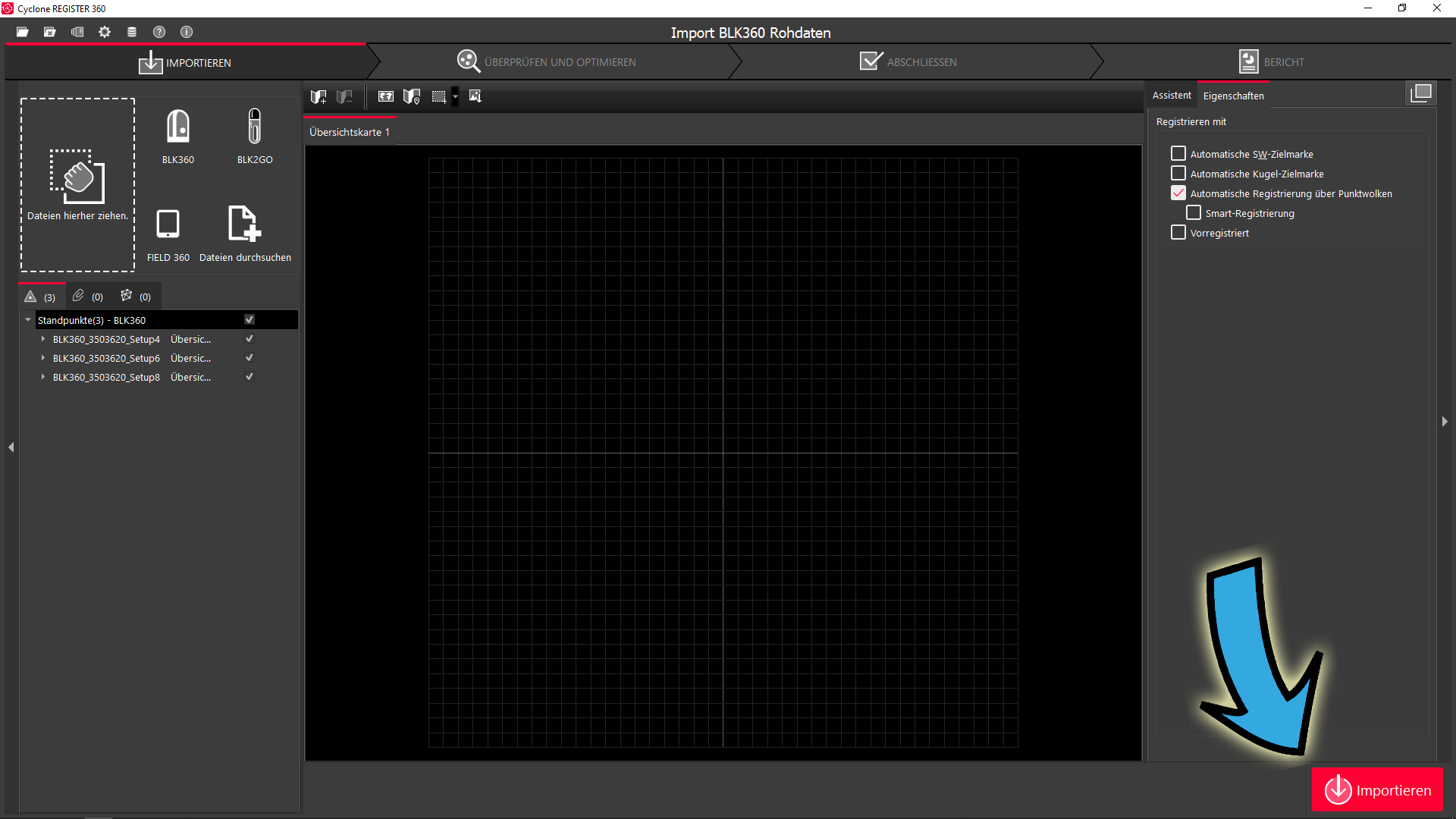Enable Smart-Registrierung checkbox
1456x819 pixels.
coord(1194,213)
